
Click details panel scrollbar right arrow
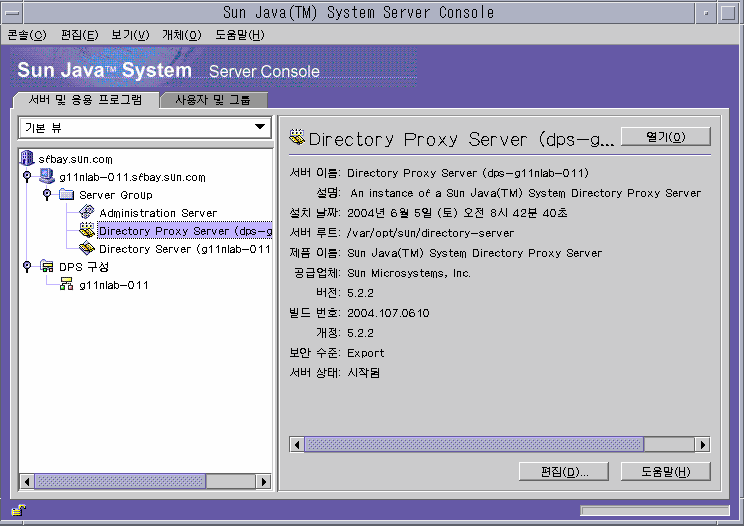(703, 444)
